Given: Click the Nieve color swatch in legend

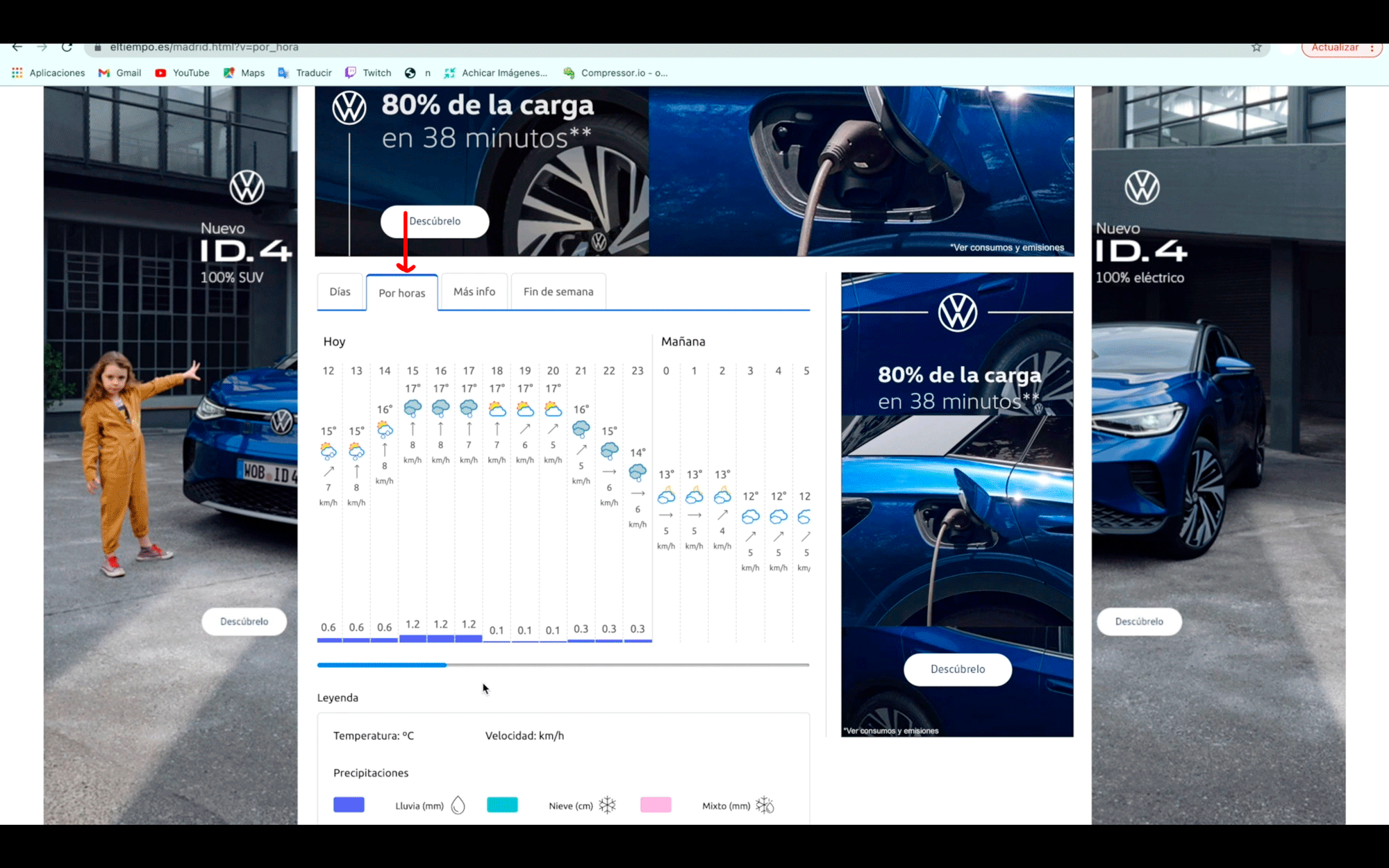Looking at the screenshot, I should coord(502,805).
